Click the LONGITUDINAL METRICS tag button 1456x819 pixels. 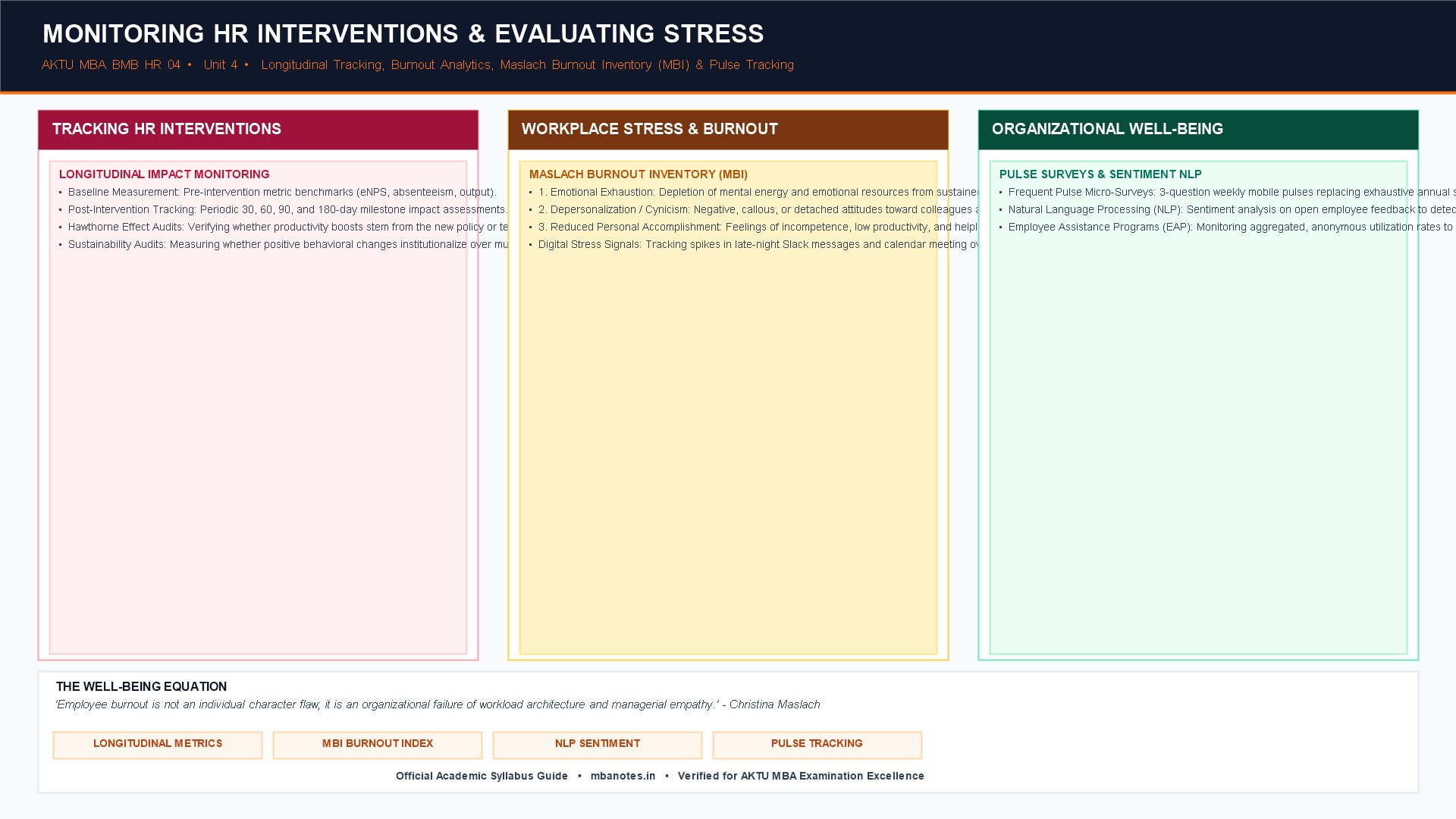(158, 745)
